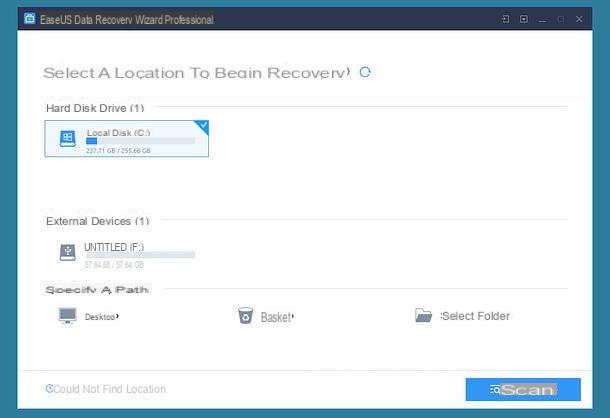Start the scan with the Scan button

coord(523,390)
